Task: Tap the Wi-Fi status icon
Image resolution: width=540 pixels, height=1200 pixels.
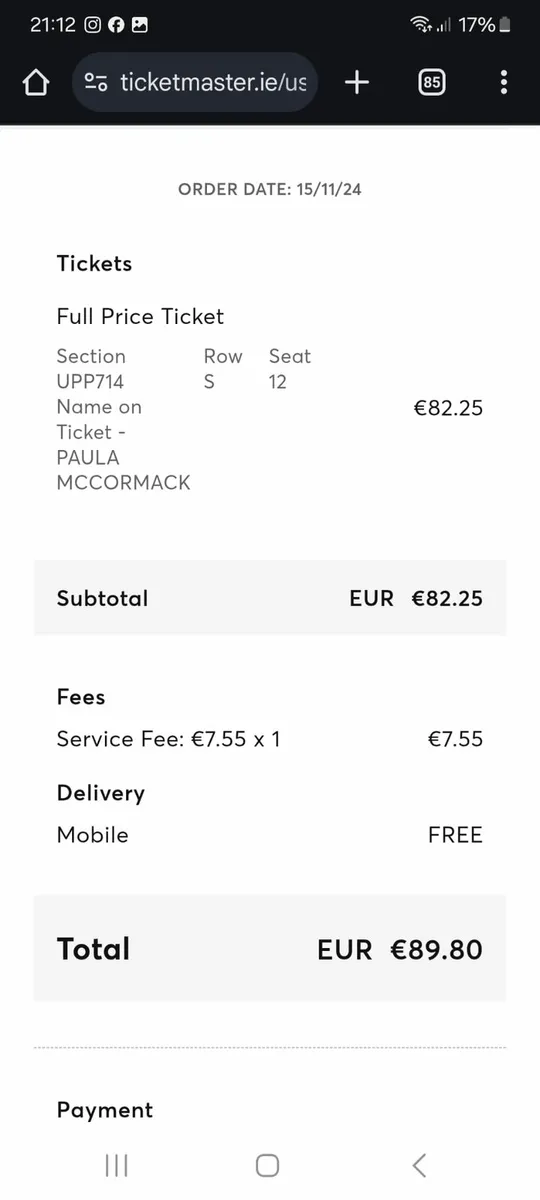Action: (x=420, y=25)
